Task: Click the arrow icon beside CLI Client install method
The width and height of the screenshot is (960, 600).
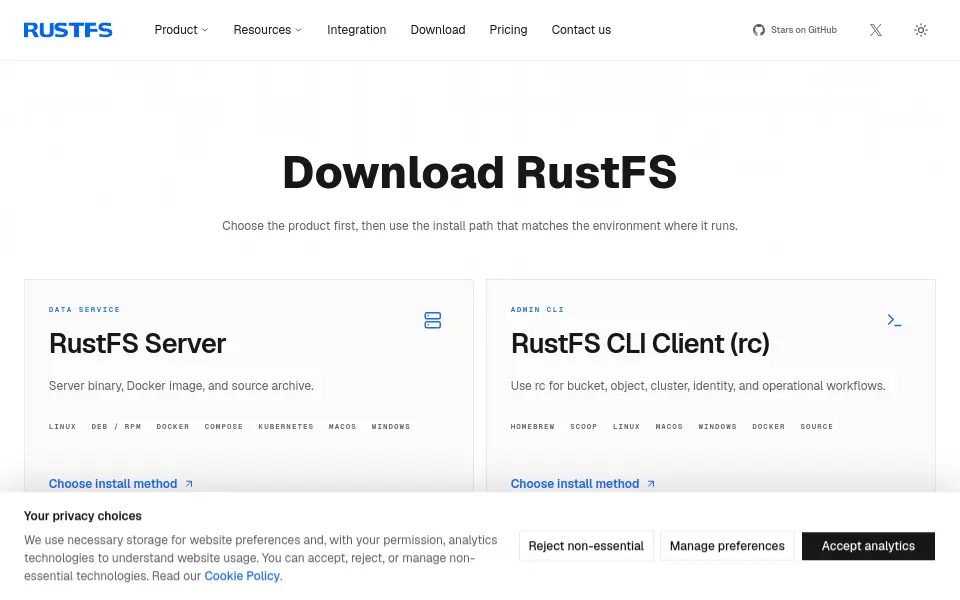Action: [651, 484]
